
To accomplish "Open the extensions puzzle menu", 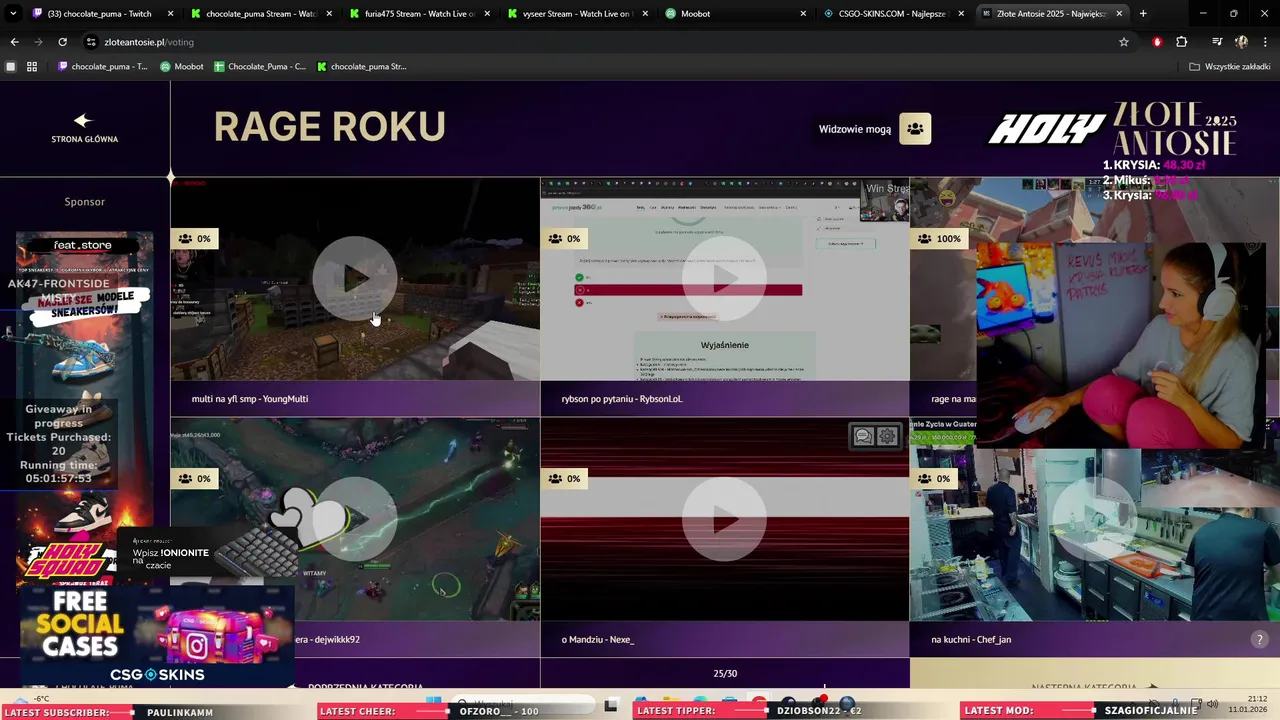I will click(x=1182, y=42).
